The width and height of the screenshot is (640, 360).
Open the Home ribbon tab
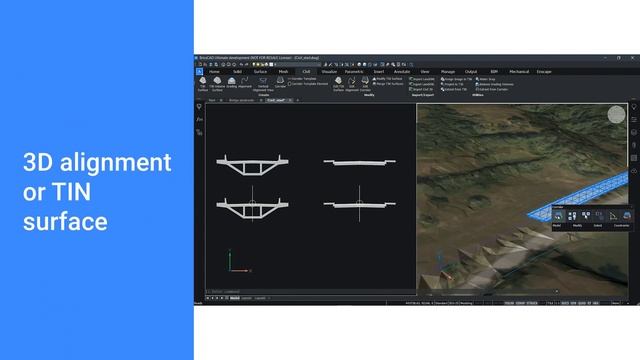[214, 71]
